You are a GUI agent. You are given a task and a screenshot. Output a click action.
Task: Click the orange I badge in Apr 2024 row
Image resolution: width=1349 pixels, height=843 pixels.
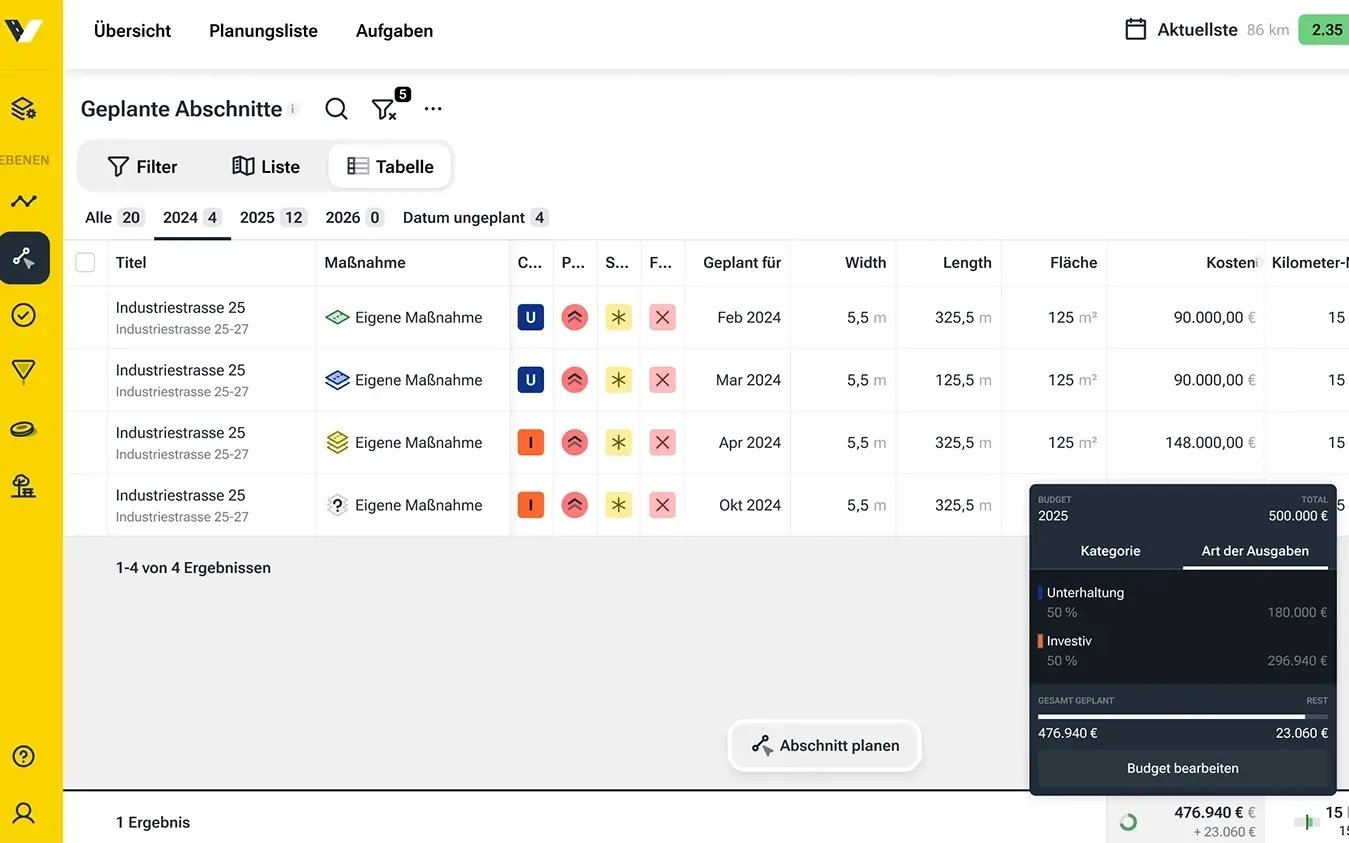click(x=531, y=442)
